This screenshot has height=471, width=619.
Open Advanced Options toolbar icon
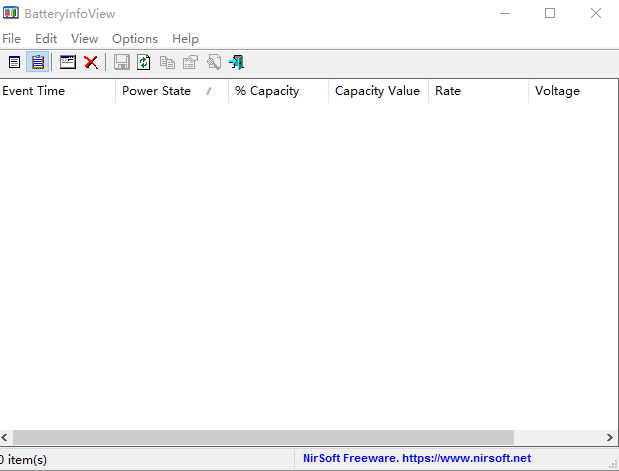point(68,62)
